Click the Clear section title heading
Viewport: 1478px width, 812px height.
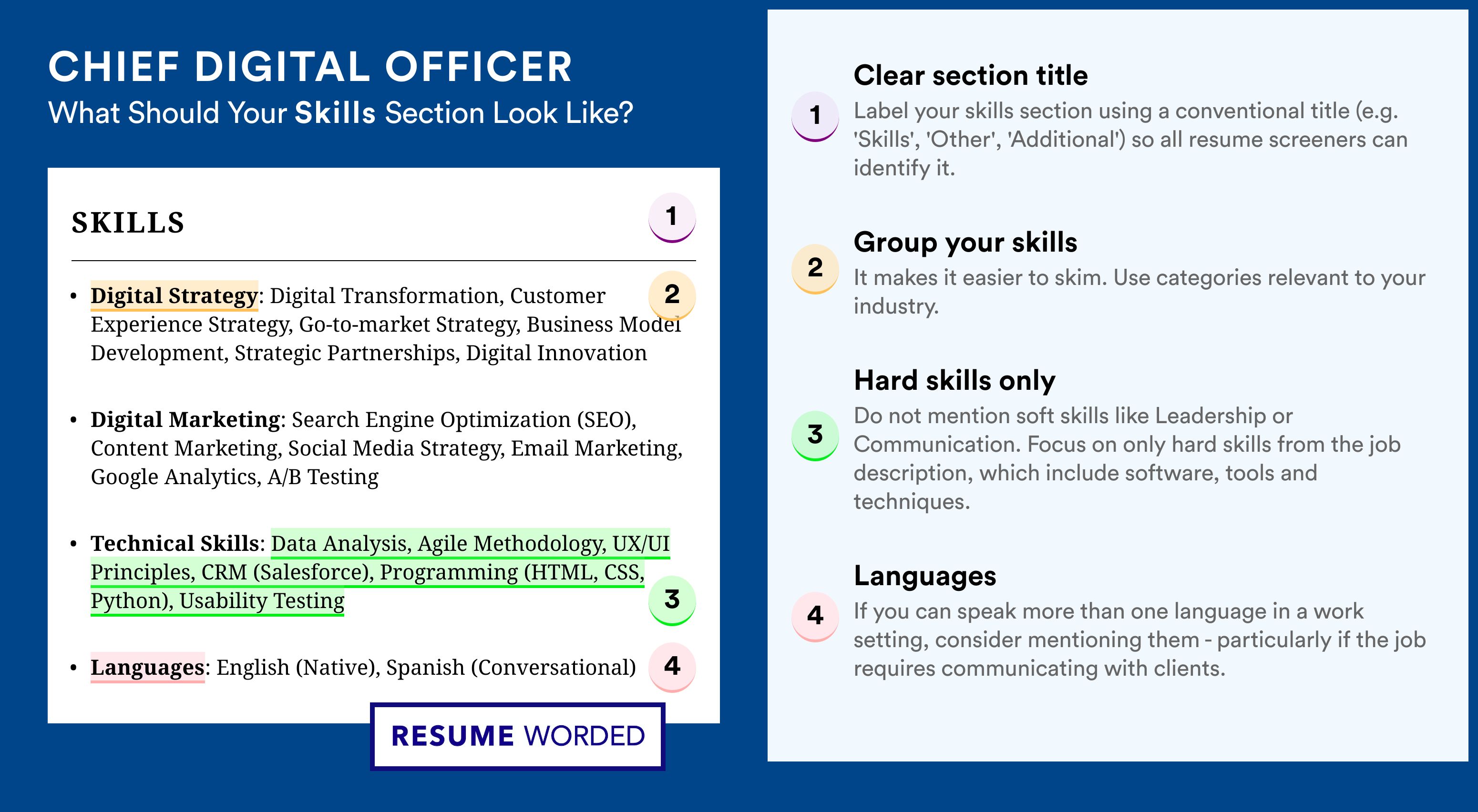[x=970, y=75]
